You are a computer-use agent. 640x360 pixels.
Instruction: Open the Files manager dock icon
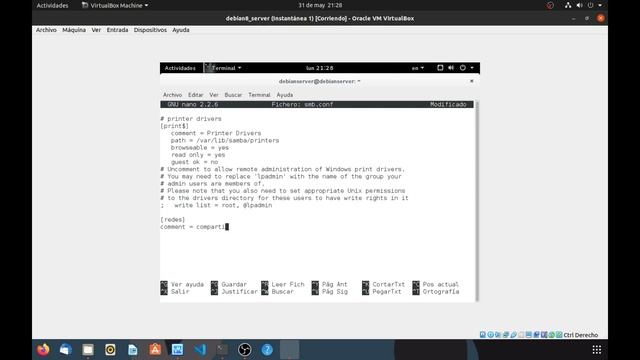coord(88,350)
